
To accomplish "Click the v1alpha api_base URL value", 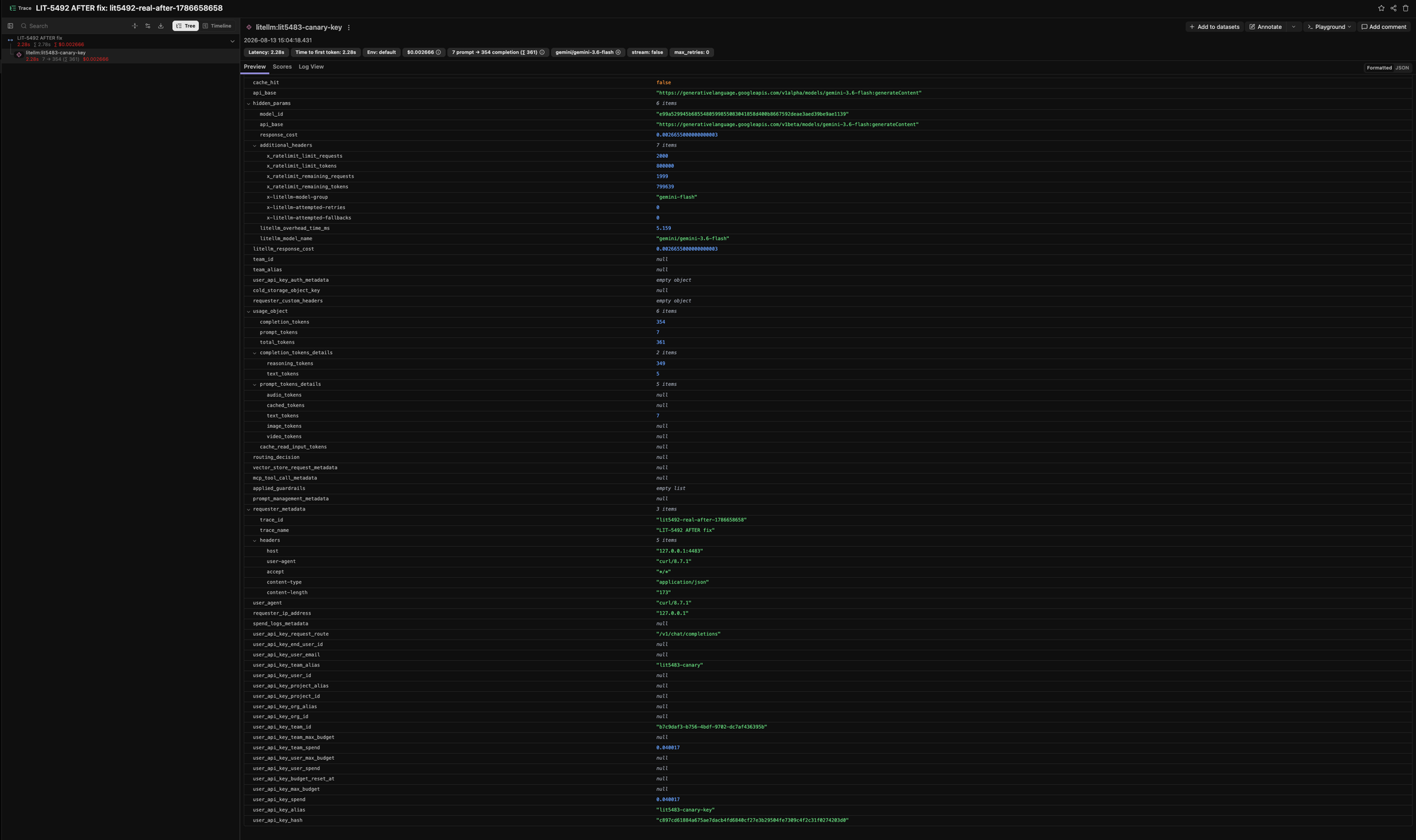I will pyautogui.click(x=788, y=93).
